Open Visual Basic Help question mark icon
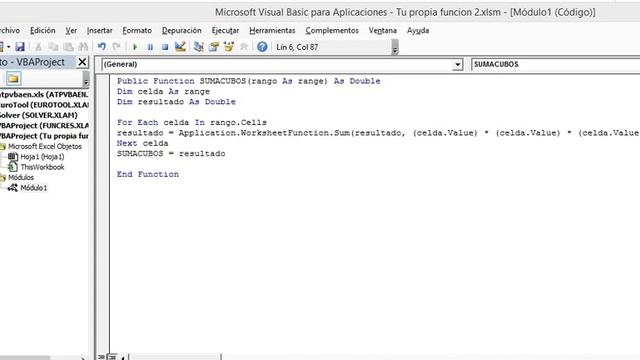 tap(262, 47)
